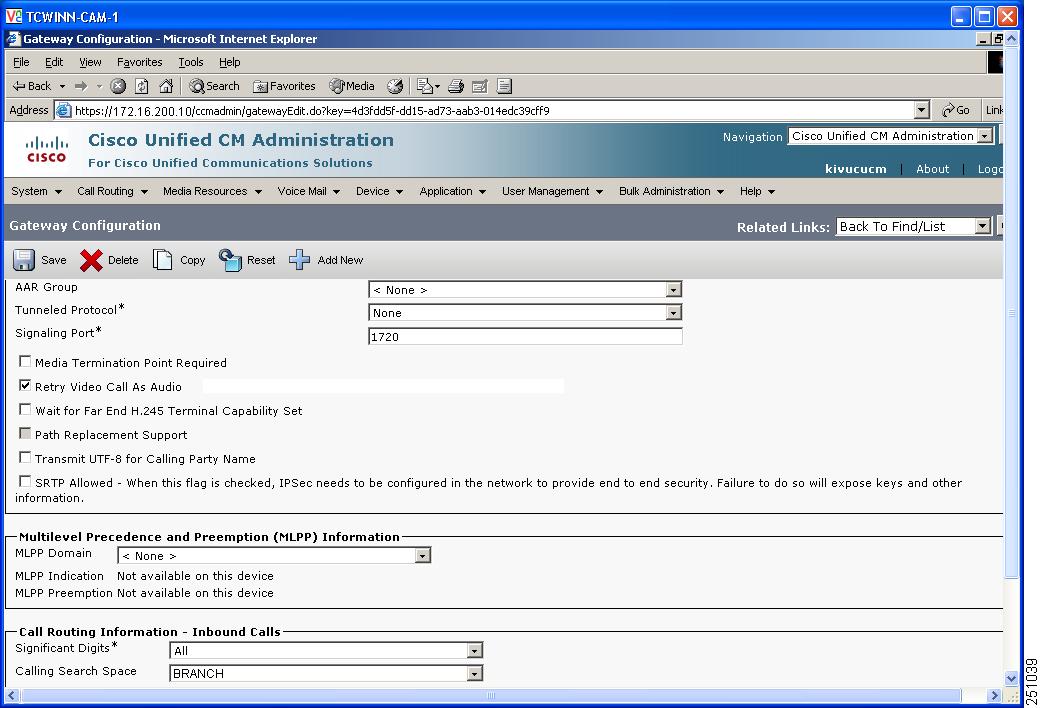Click the Go button beside the address bar

[x=956, y=110]
